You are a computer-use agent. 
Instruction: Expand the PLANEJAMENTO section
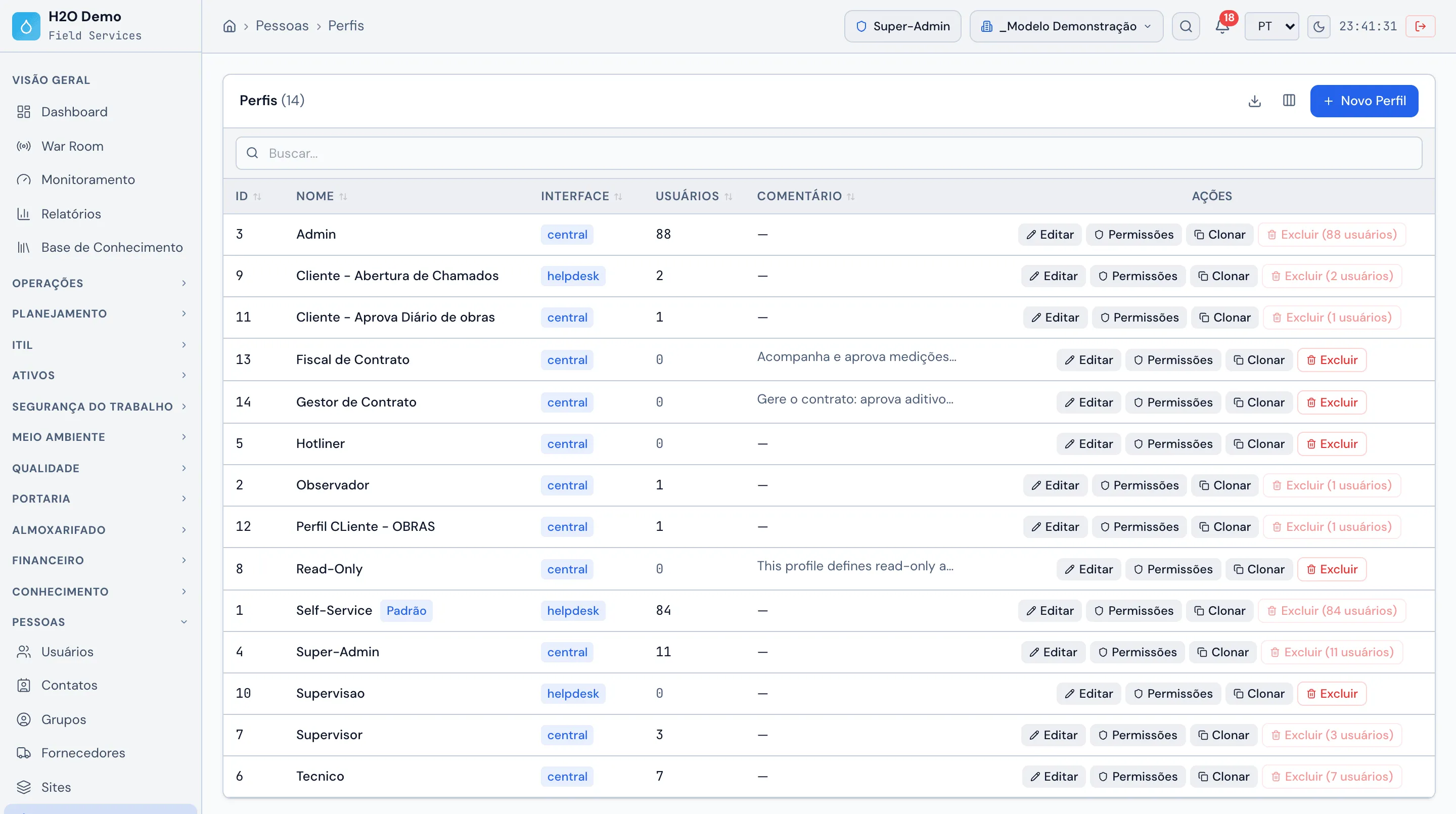(101, 314)
